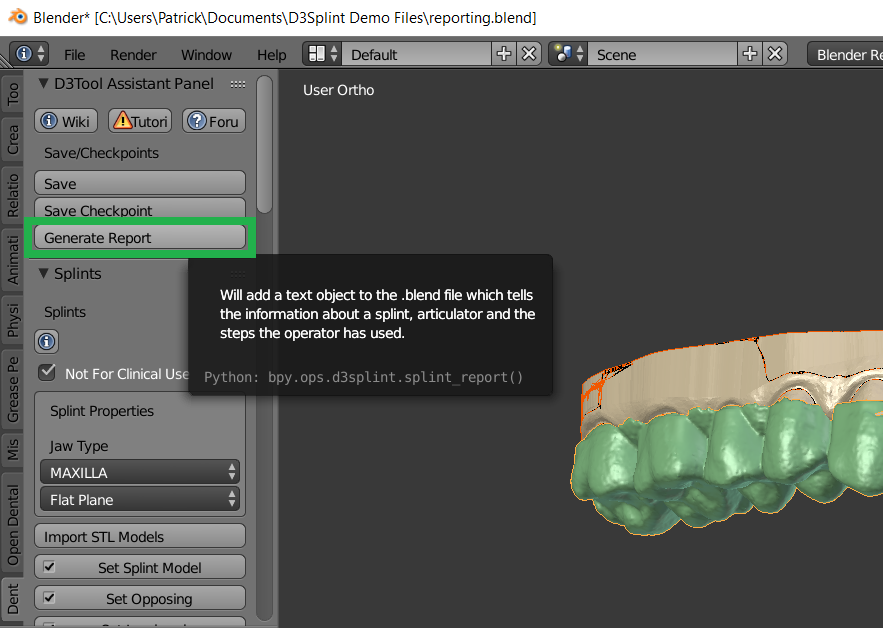883x628 pixels.
Task: Add a new screen layout with plus
Action: point(503,54)
